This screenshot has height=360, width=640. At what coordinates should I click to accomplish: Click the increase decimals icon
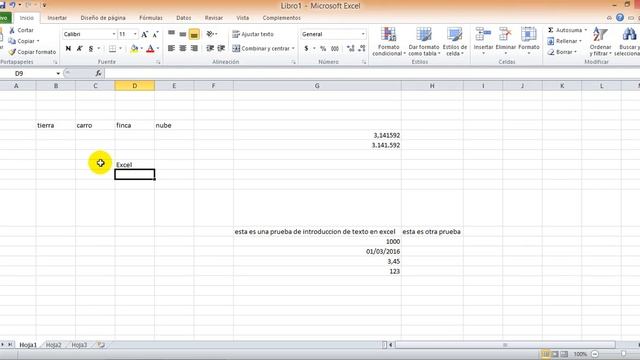[350, 49]
